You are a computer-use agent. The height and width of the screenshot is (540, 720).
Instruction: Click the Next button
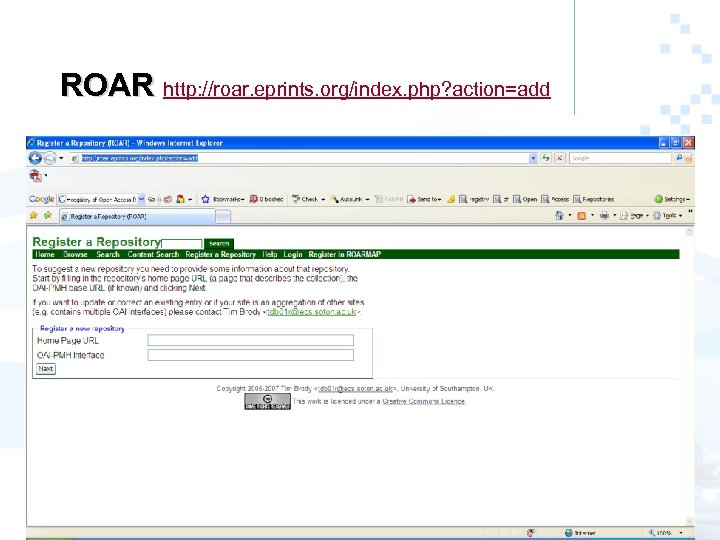46,369
